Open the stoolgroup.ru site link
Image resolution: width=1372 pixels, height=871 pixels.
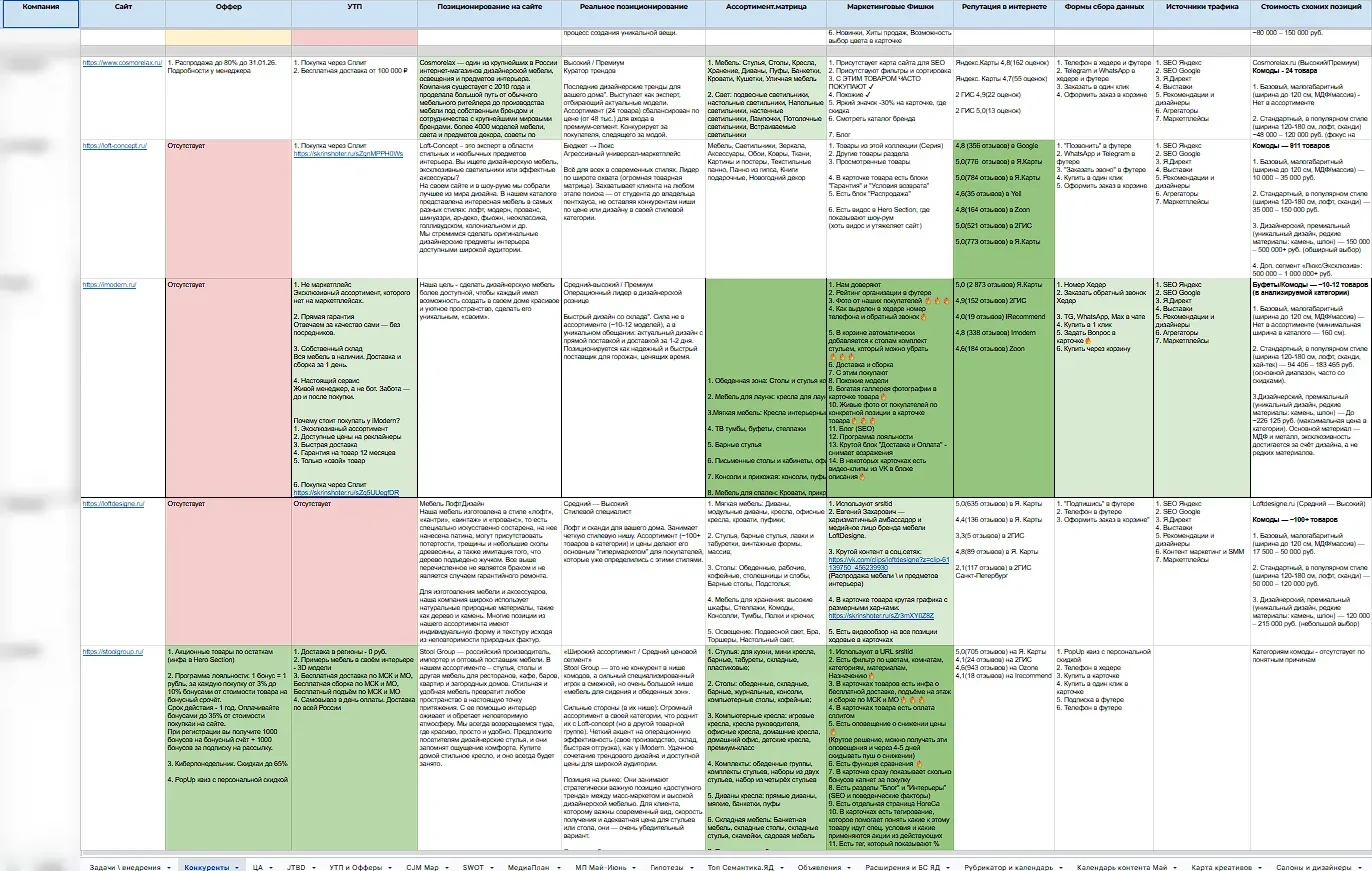(x=111, y=651)
